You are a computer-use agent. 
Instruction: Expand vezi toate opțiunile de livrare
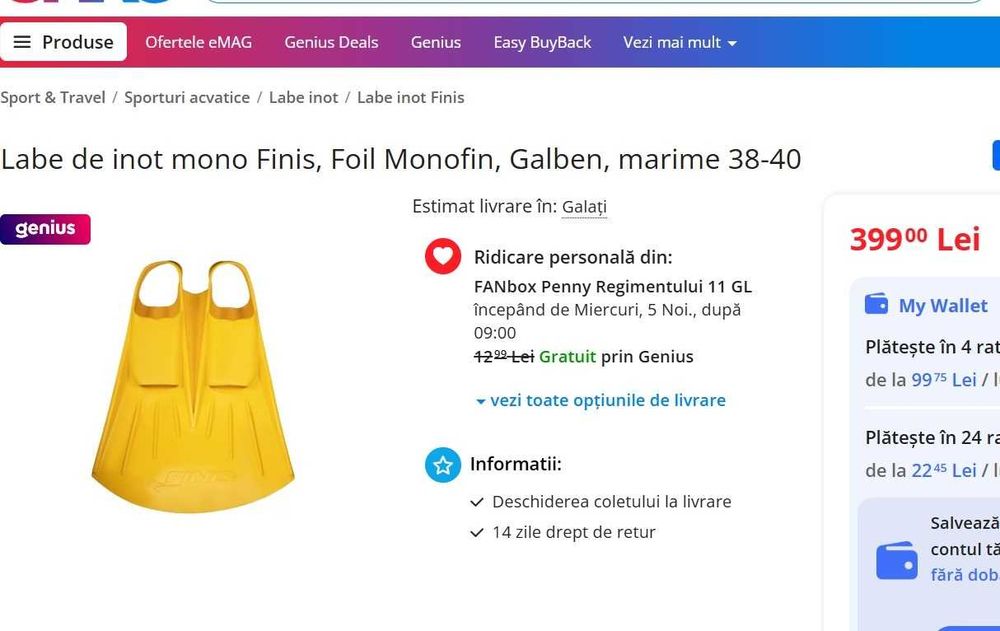[x=600, y=400]
